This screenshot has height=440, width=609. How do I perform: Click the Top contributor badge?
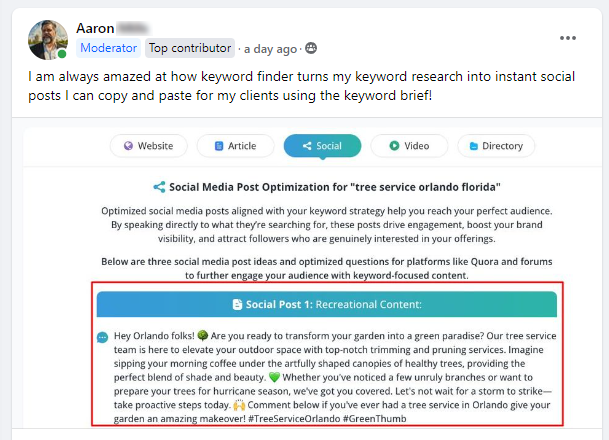point(190,48)
